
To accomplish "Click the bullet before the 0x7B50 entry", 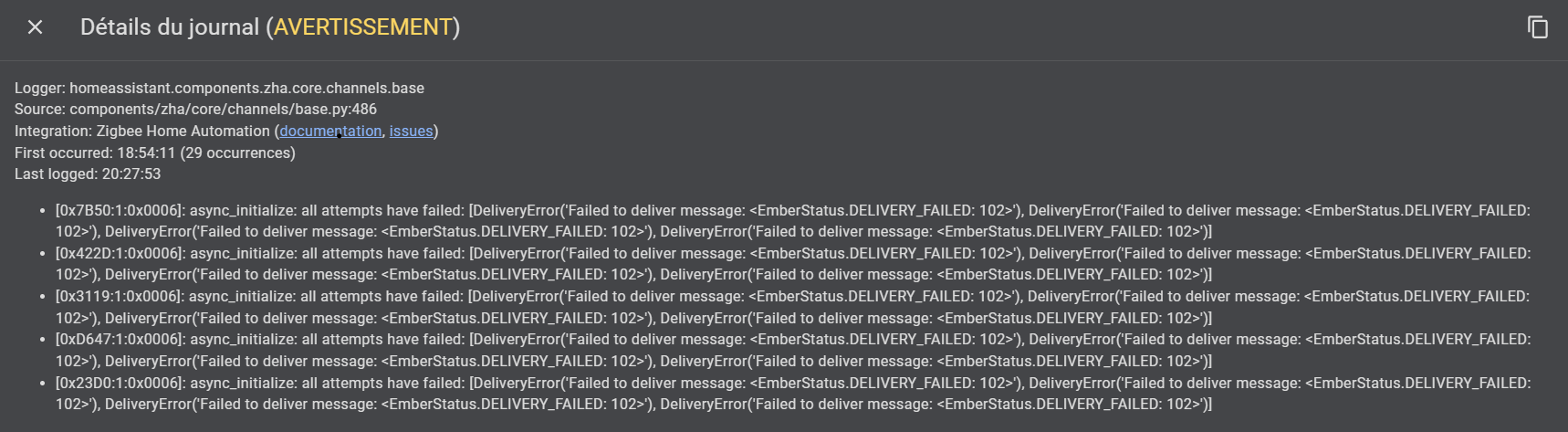I will click(43, 211).
